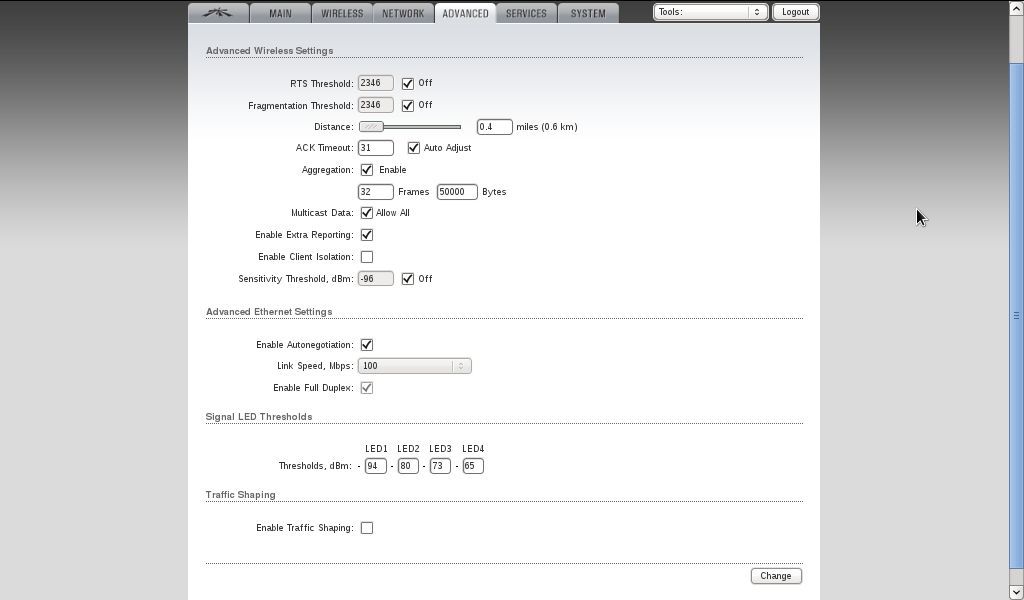Toggle Enable Autonegotiation checkbox

(367, 345)
